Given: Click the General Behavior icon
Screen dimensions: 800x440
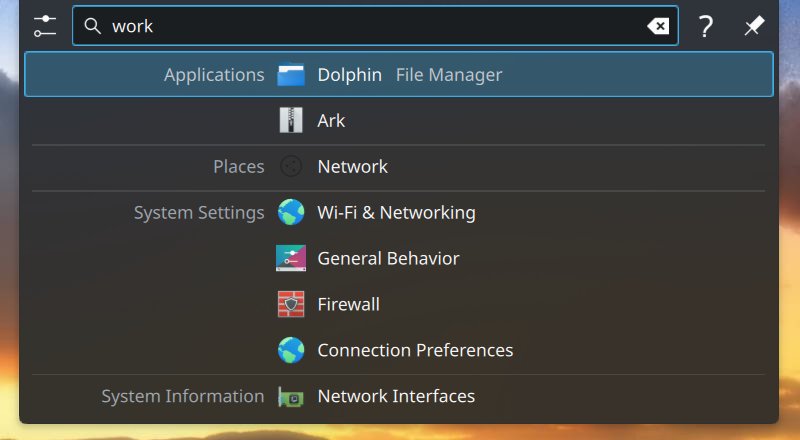Looking at the screenshot, I should (291, 259).
